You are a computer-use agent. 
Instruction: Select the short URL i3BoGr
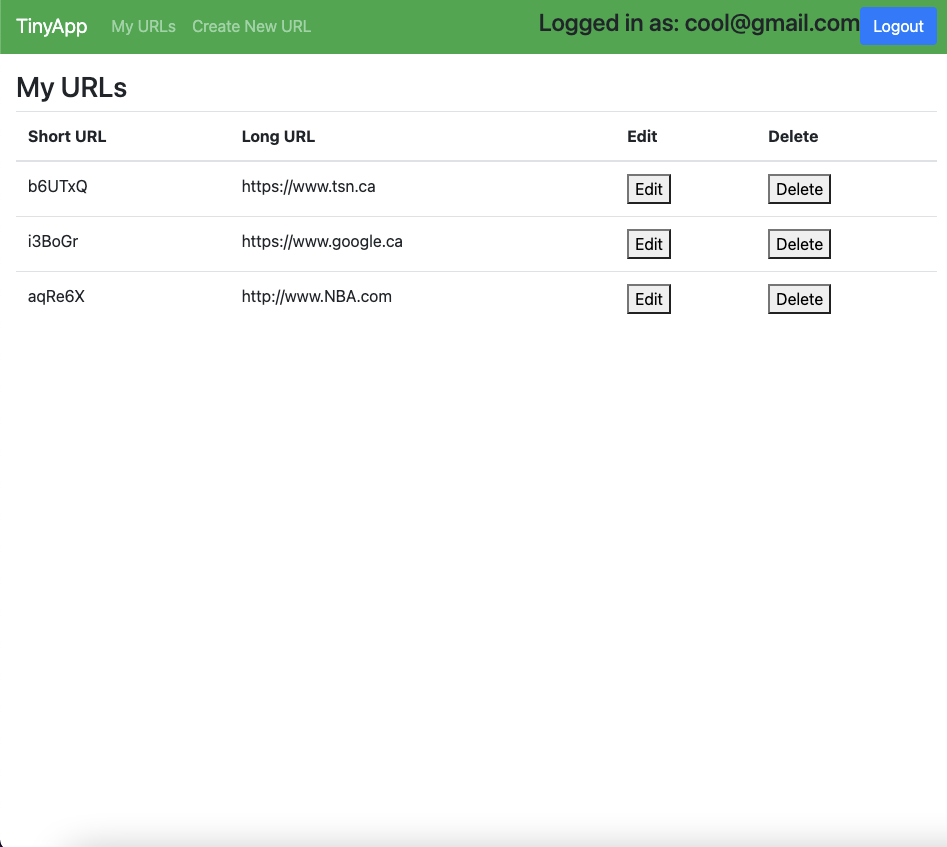click(x=52, y=241)
